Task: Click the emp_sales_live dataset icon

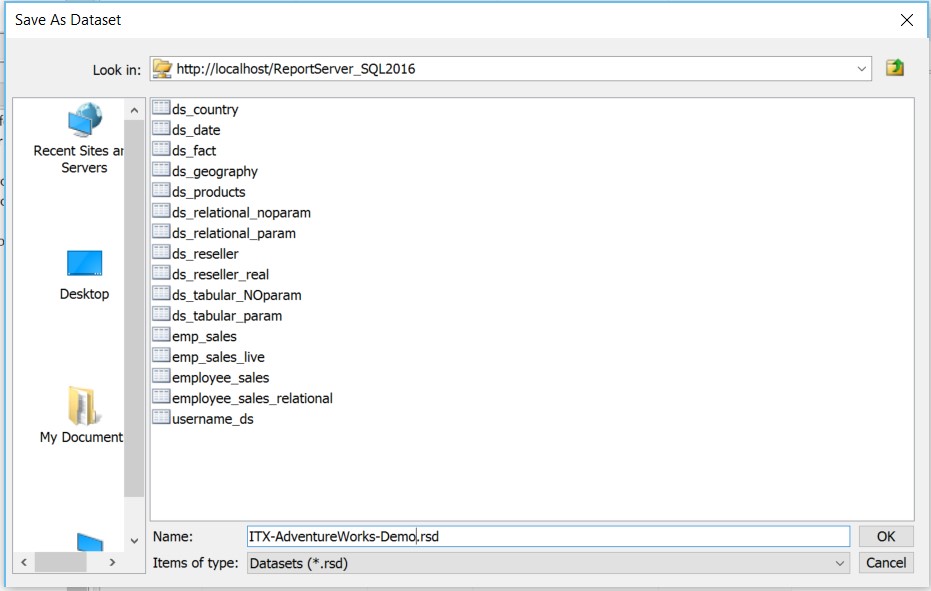Action: pyautogui.click(x=162, y=355)
